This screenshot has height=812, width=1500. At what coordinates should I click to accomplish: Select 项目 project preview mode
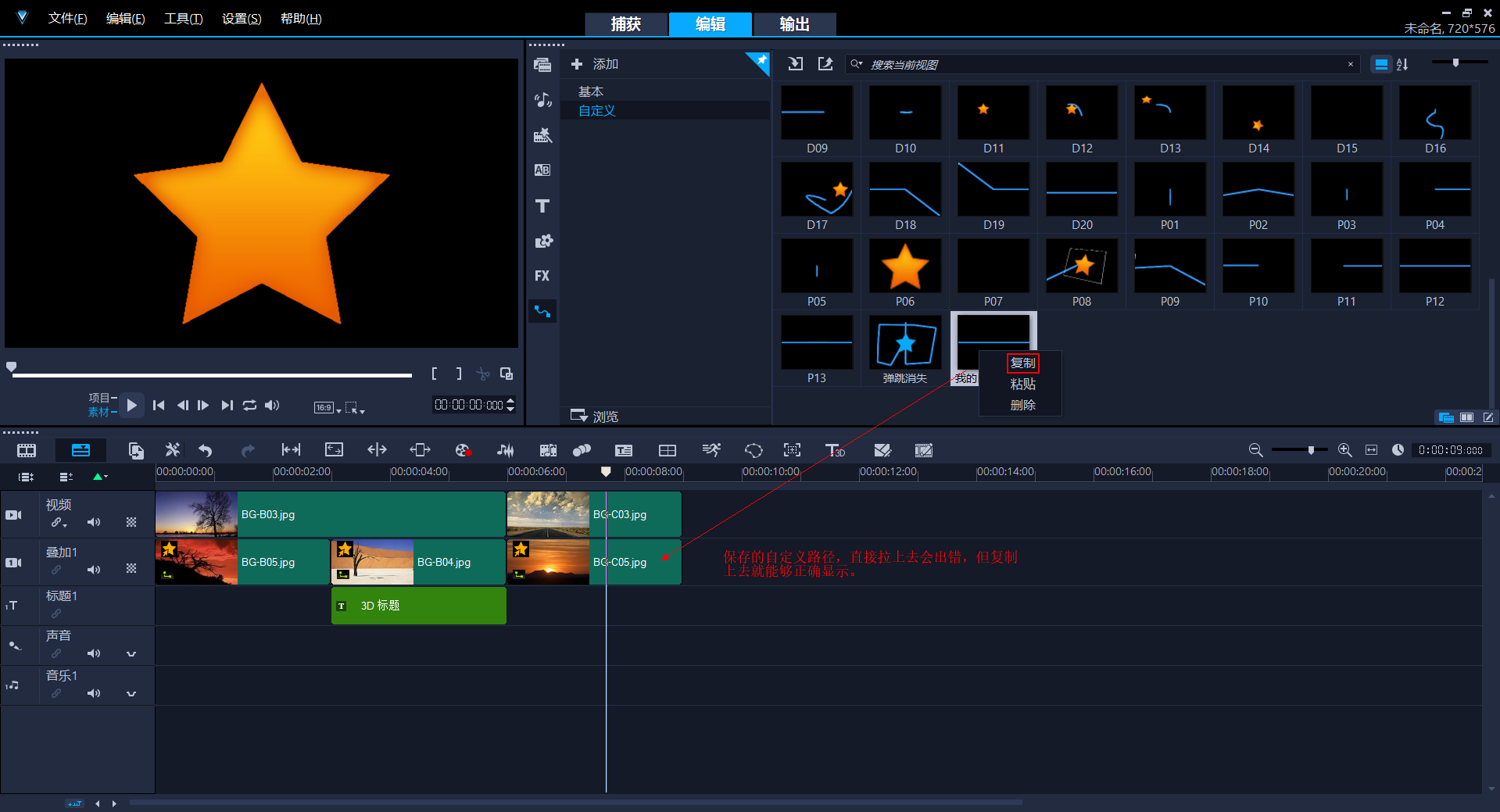coord(98,398)
